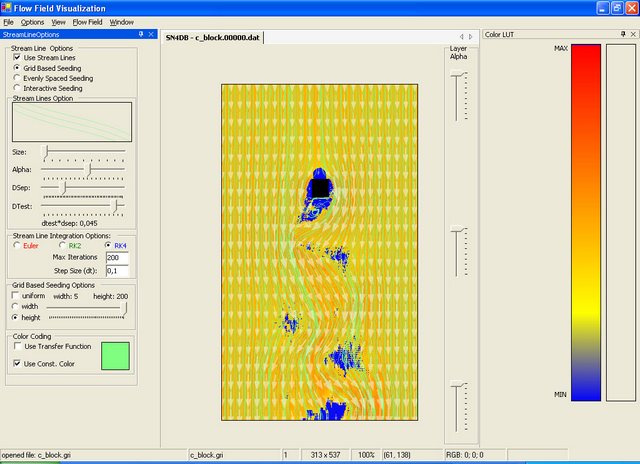Click the green constant color swatch

tap(116, 355)
